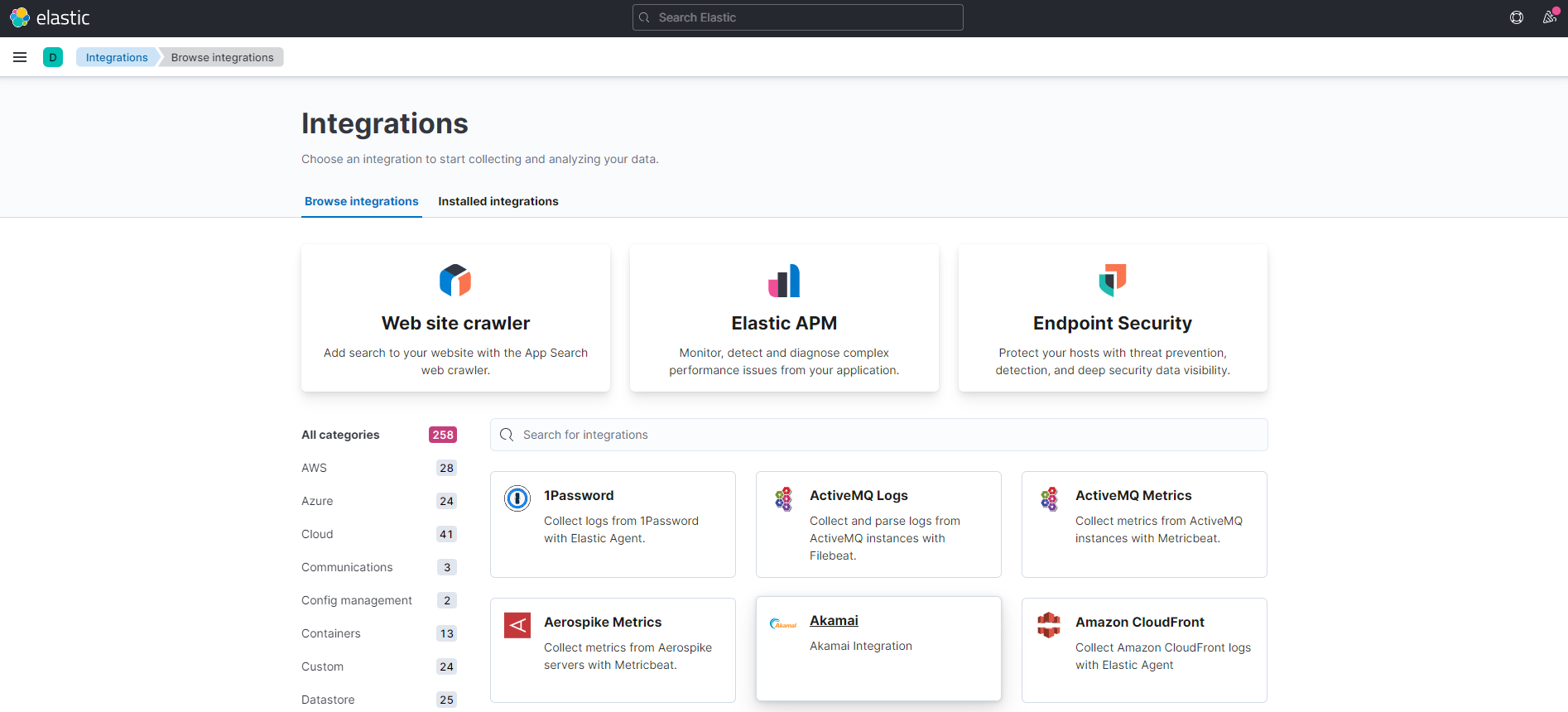Click the Akamai logo icon

pyautogui.click(x=783, y=623)
